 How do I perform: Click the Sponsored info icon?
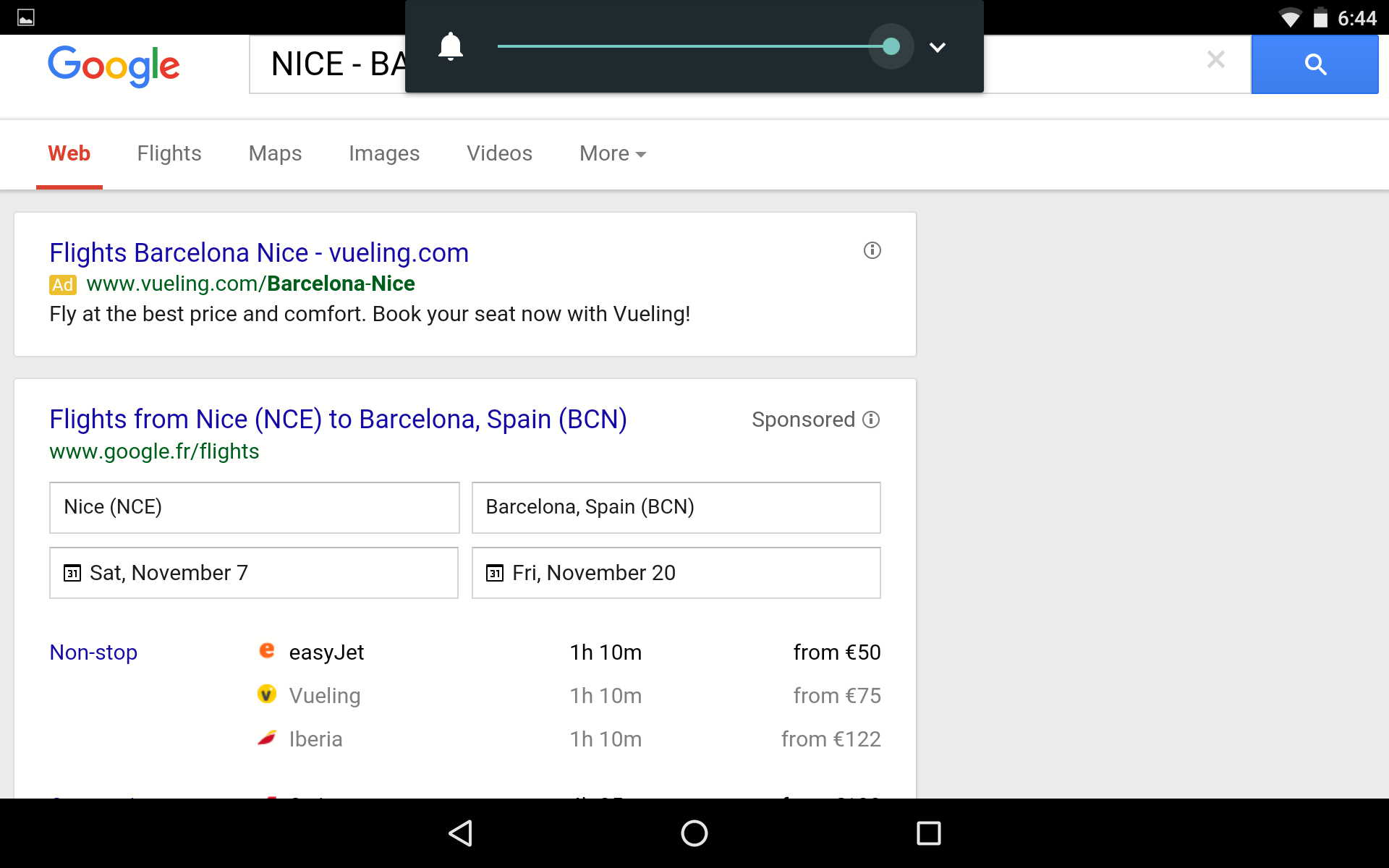872,420
